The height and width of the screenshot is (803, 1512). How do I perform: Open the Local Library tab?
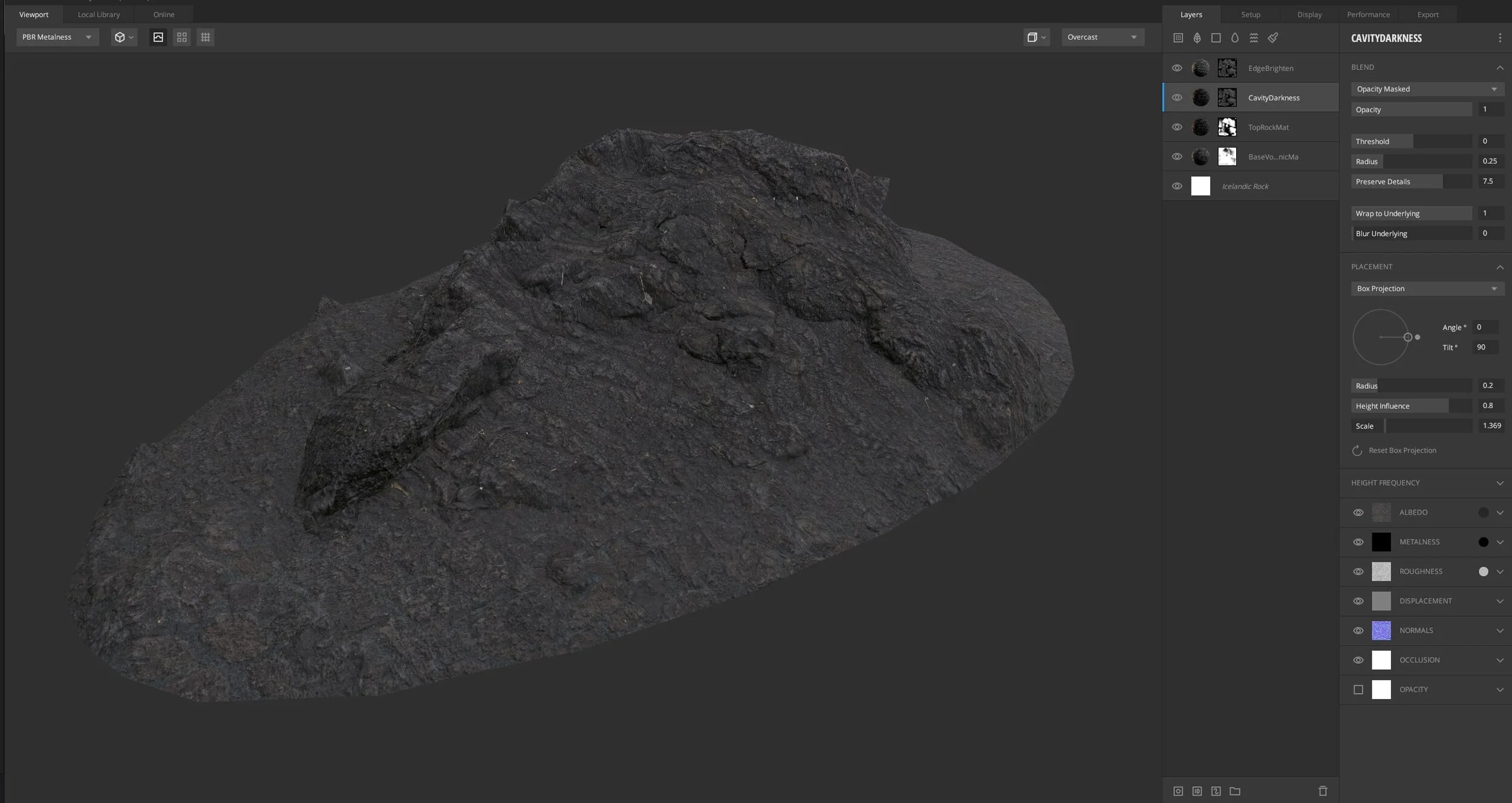(x=99, y=14)
